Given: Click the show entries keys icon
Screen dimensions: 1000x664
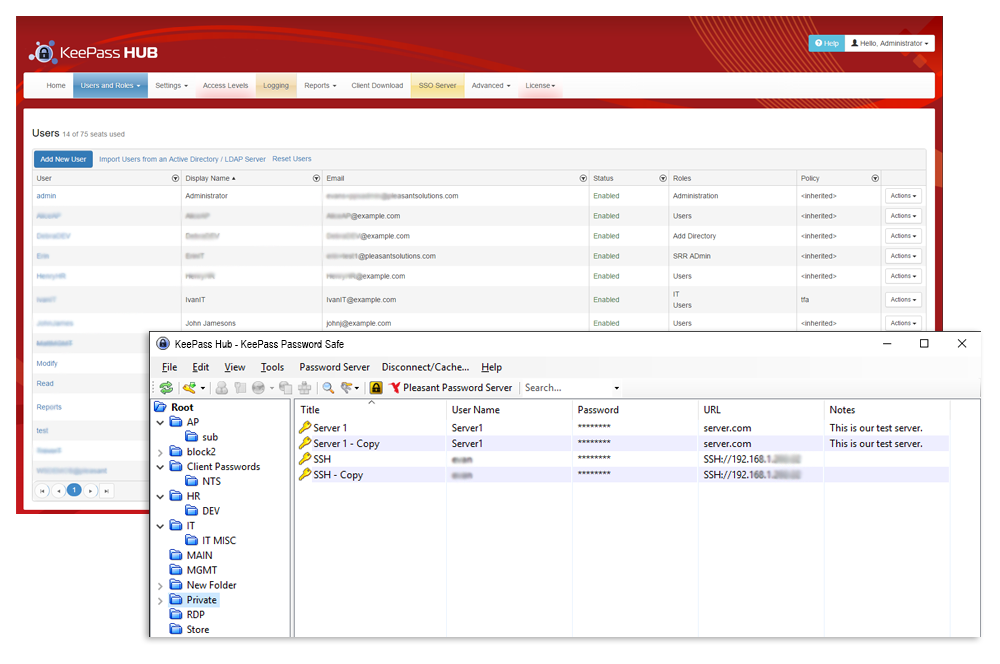Looking at the screenshot, I should 347,388.
